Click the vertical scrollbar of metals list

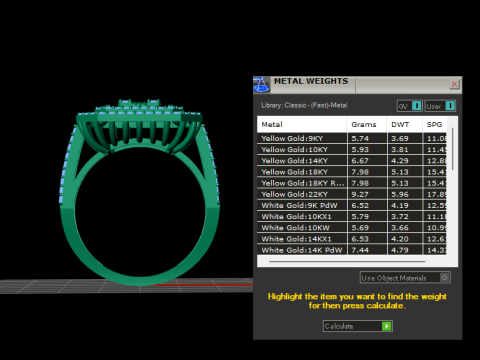click(452, 149)
